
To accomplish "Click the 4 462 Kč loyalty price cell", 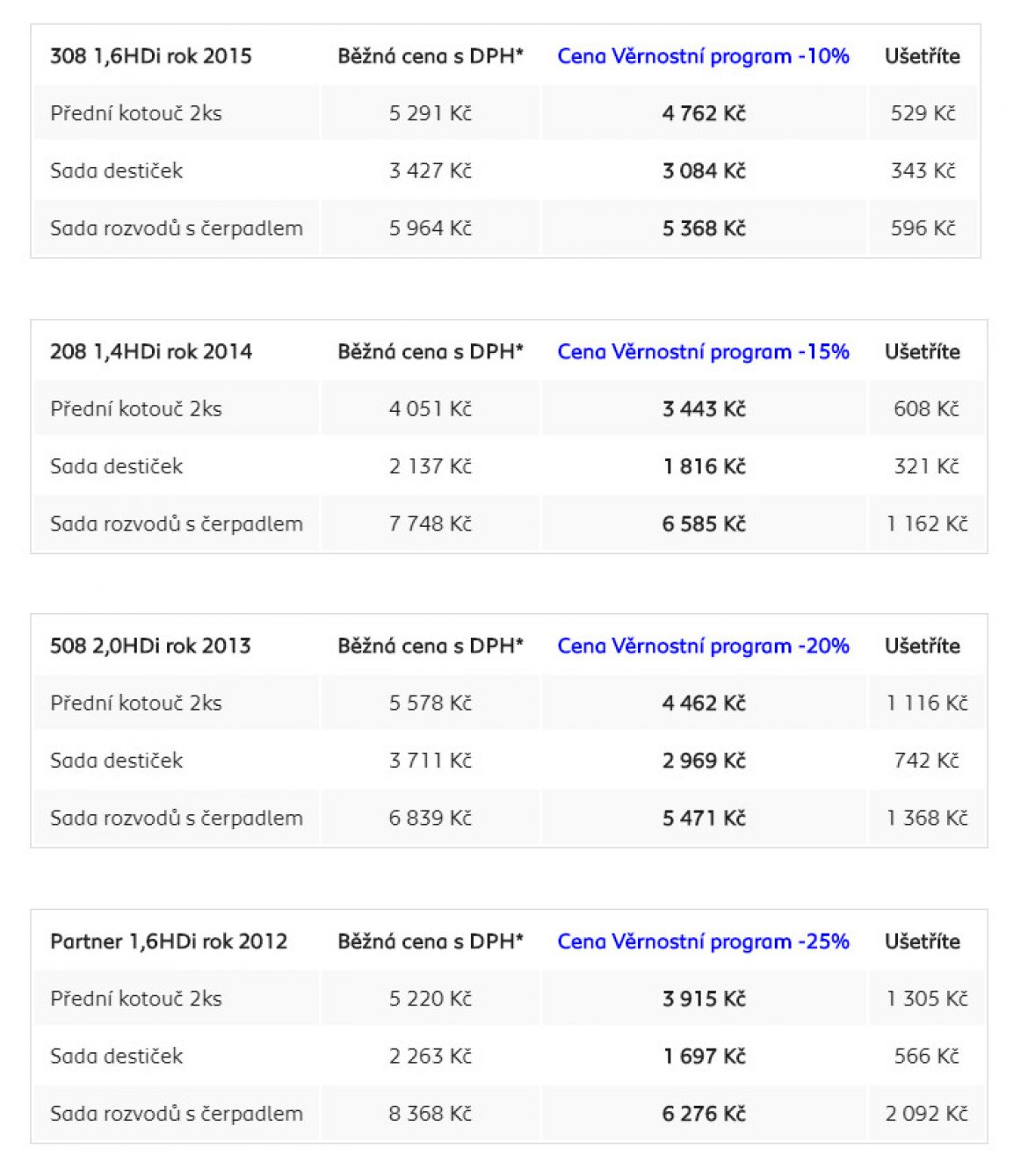I will [x=704, y=703].
